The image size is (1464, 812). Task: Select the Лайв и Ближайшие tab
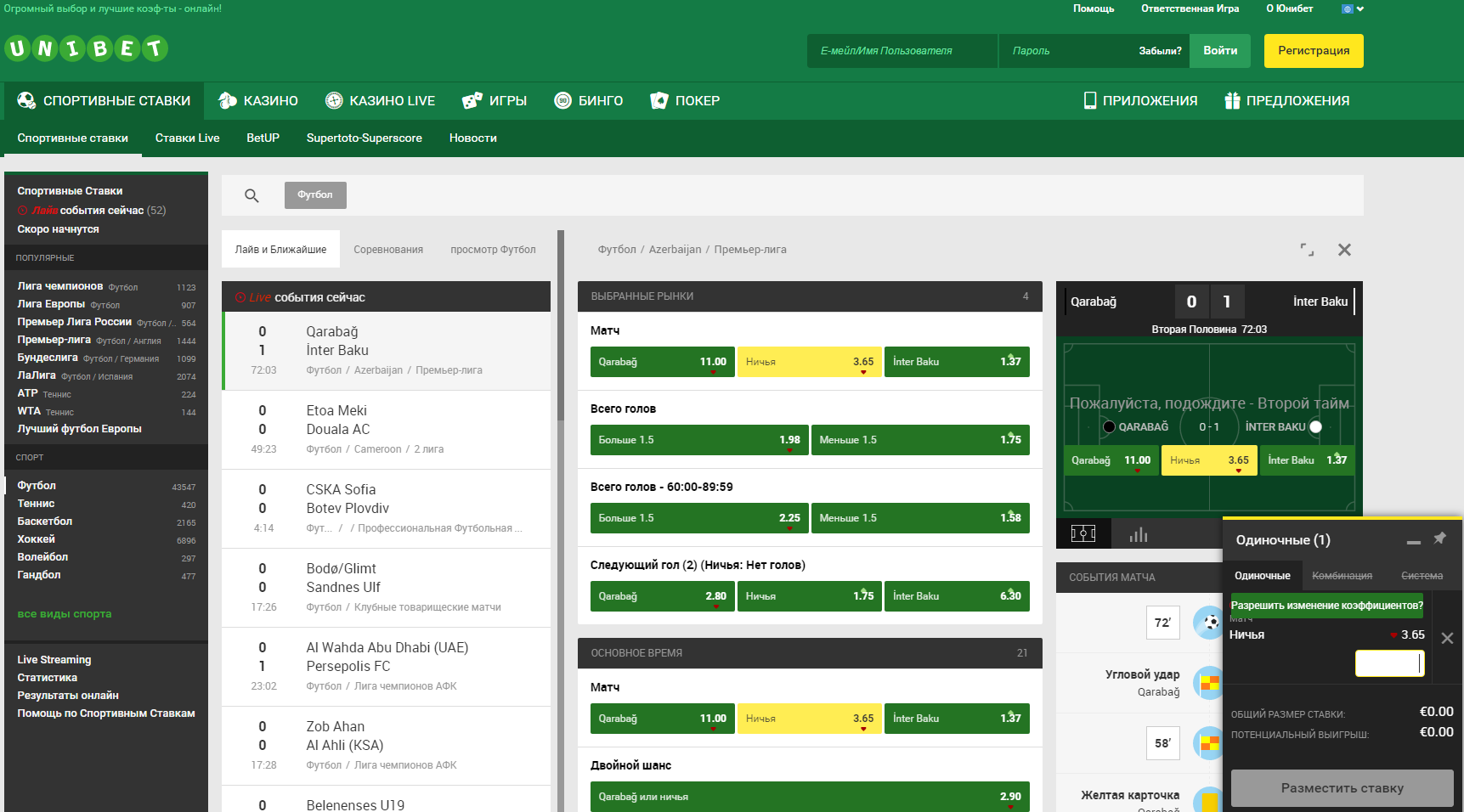(x=280, y=250)
